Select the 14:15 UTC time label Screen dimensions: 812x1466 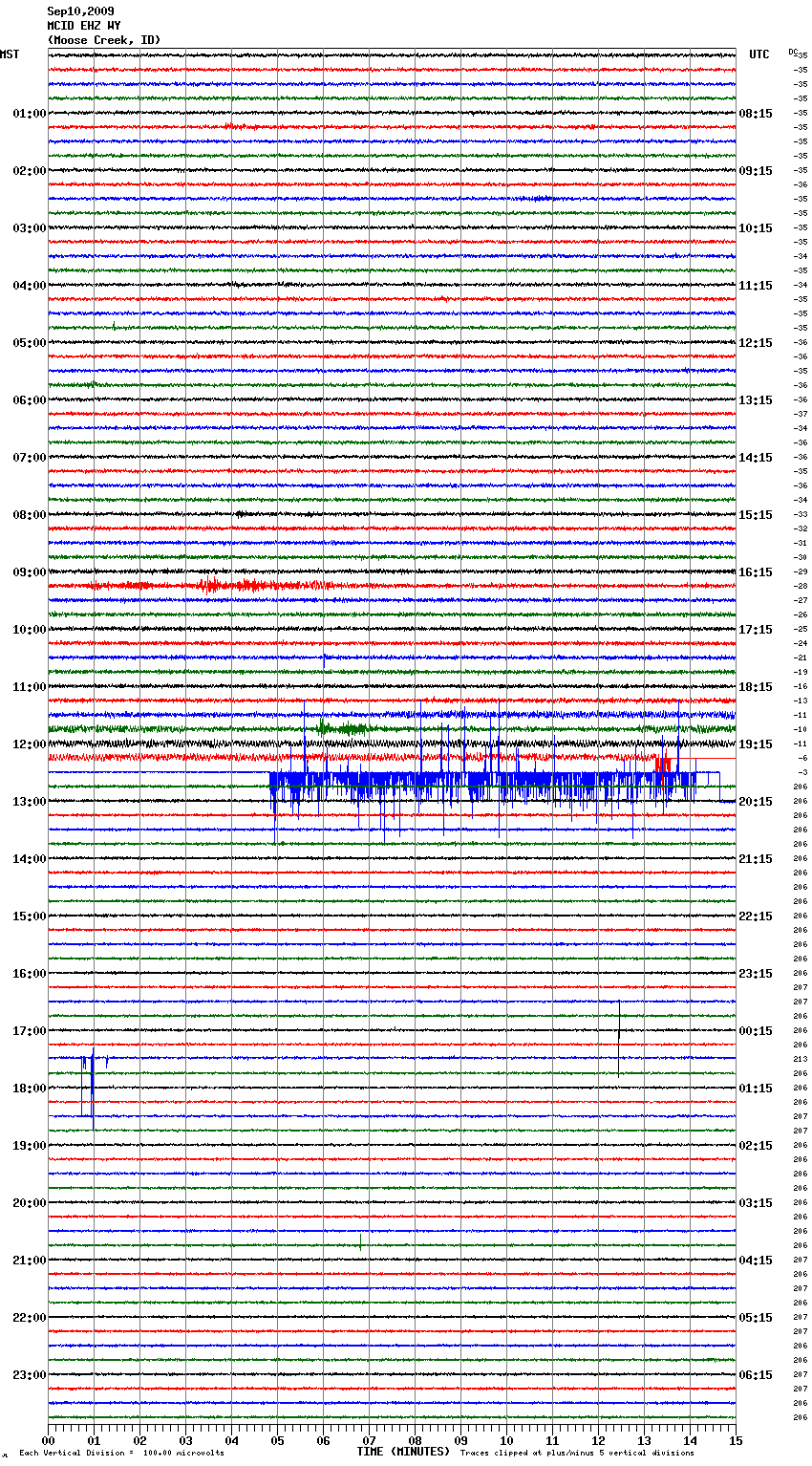click(756, 457)
